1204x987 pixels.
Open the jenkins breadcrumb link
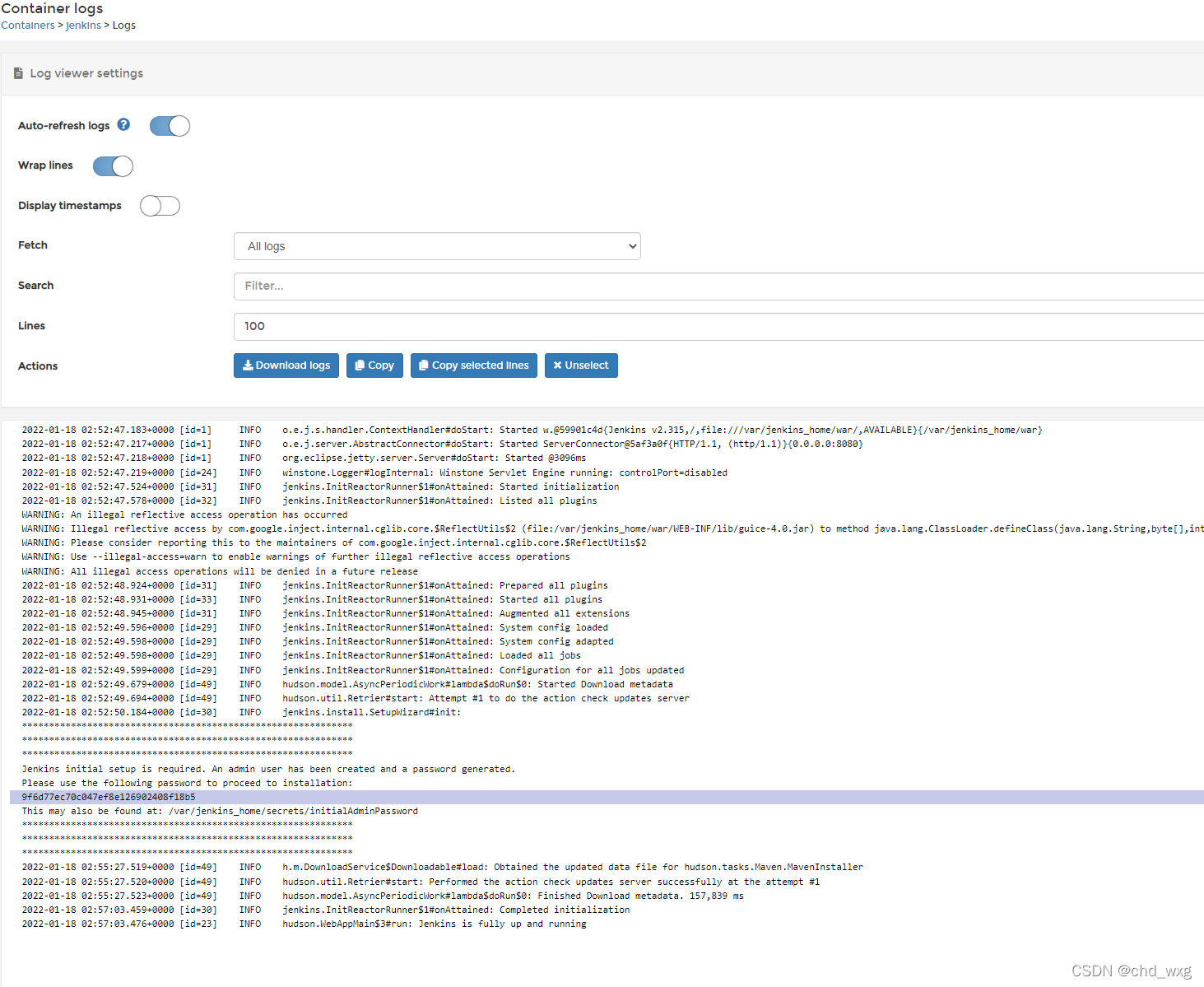pyautogui.click(x=83, y=26)
